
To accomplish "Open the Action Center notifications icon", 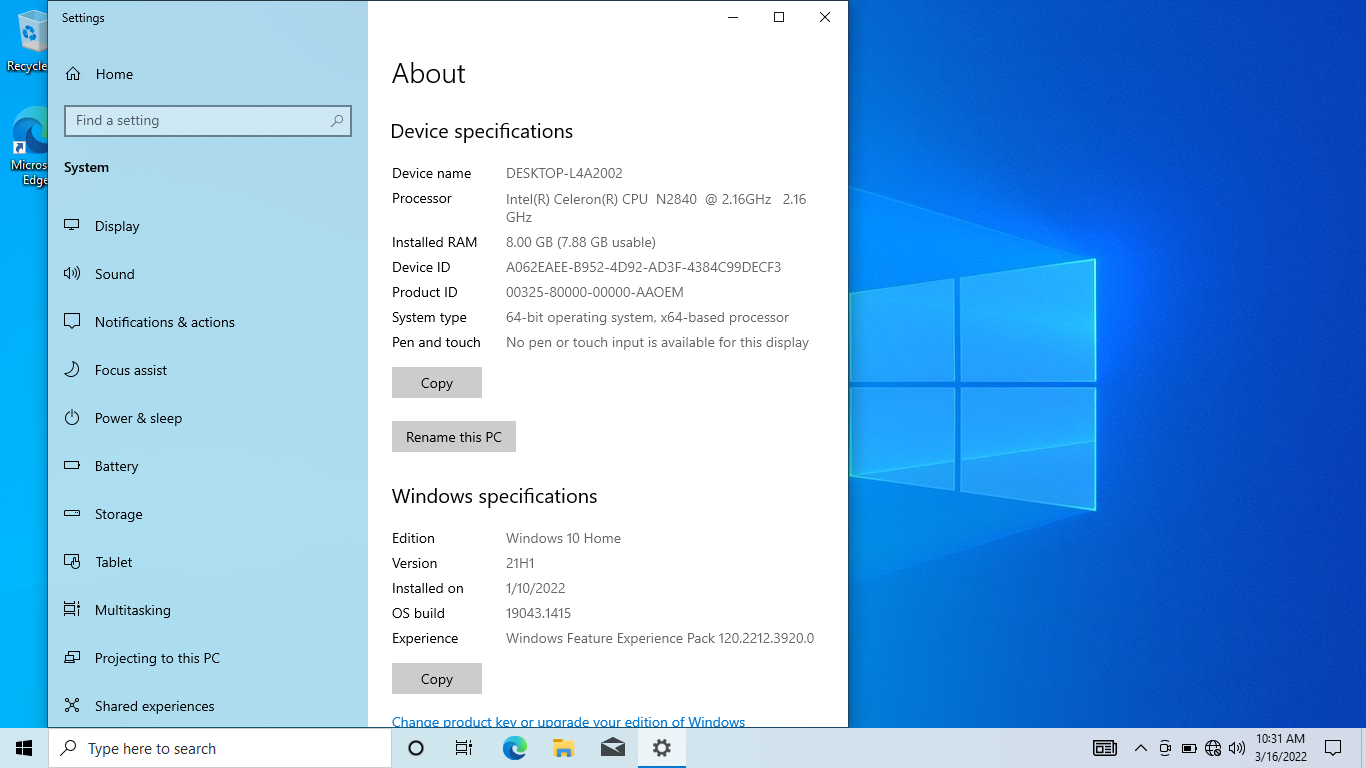I will click(1333, 748).
